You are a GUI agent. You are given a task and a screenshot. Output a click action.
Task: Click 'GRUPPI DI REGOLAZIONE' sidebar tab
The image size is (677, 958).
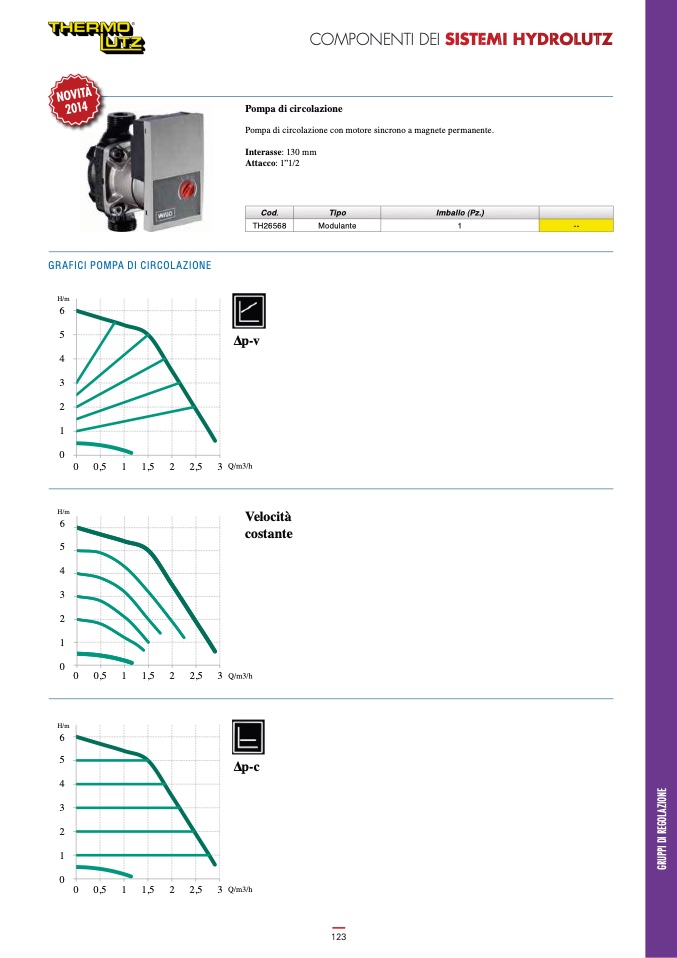coord(661,828)
